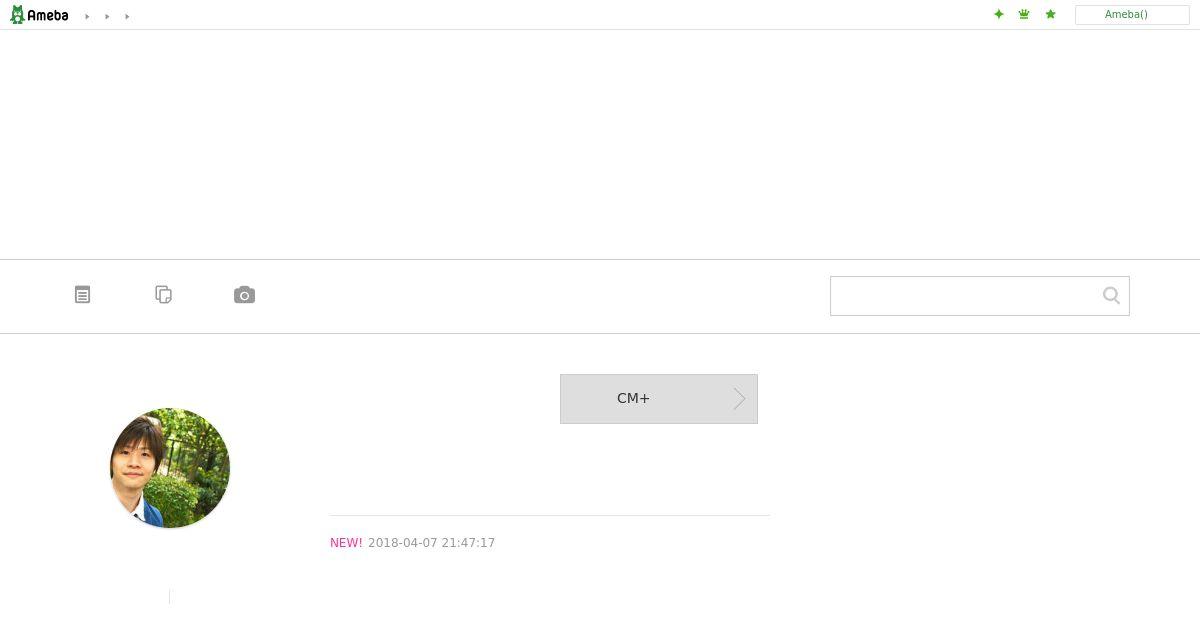The width and height of the screenshot is (1200, 630).
Task: Open the circular profile photo
Action: tap(170, 468)
